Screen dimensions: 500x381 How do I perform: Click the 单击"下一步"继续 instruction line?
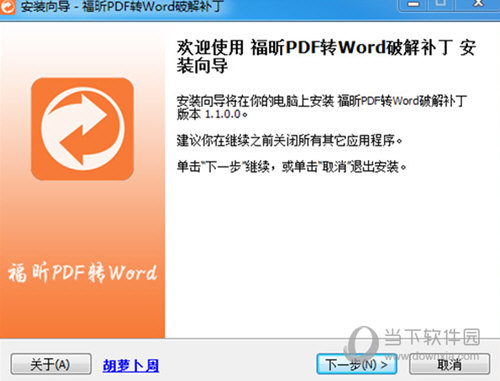point(291,166)
